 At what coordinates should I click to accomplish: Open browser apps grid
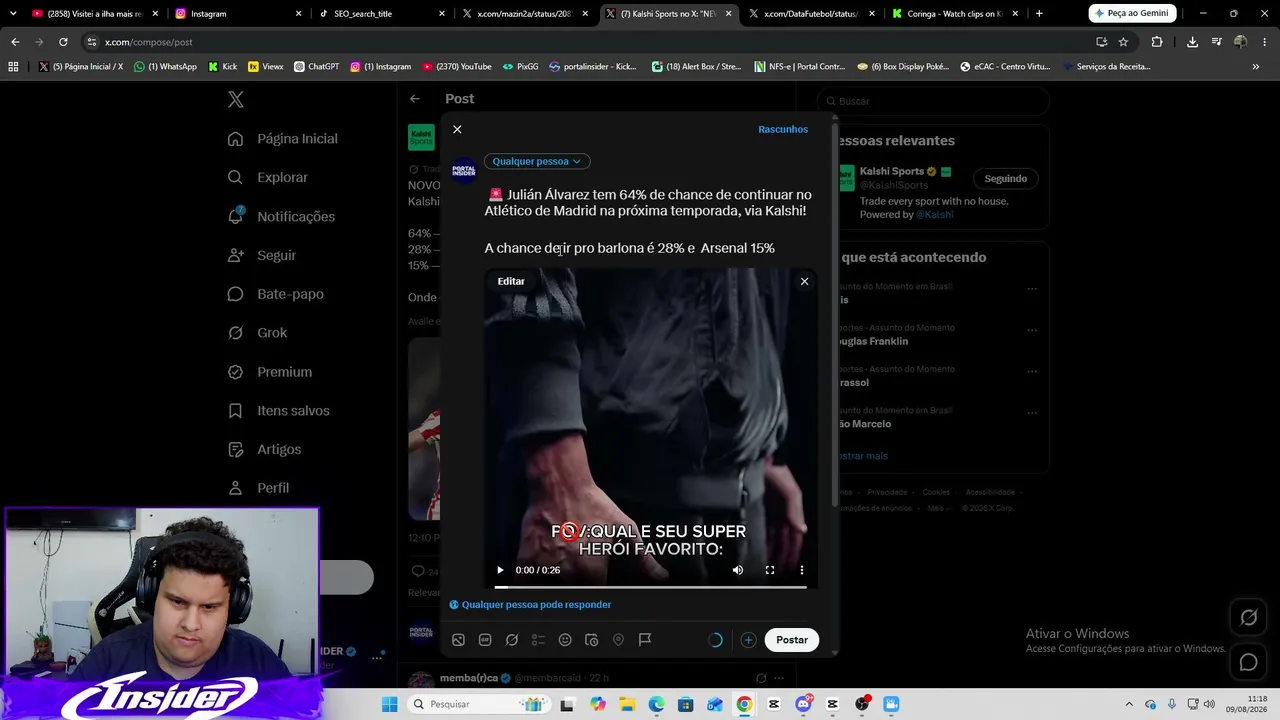click(x=13, y=67)
